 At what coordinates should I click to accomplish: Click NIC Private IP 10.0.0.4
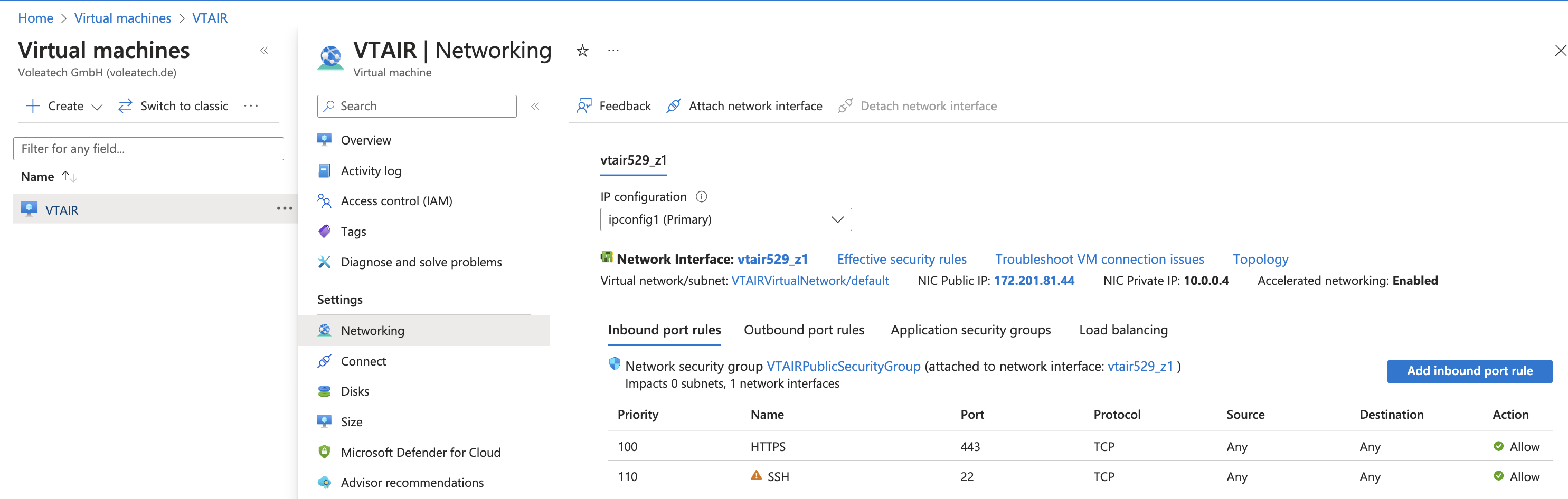coord(1206,281)
